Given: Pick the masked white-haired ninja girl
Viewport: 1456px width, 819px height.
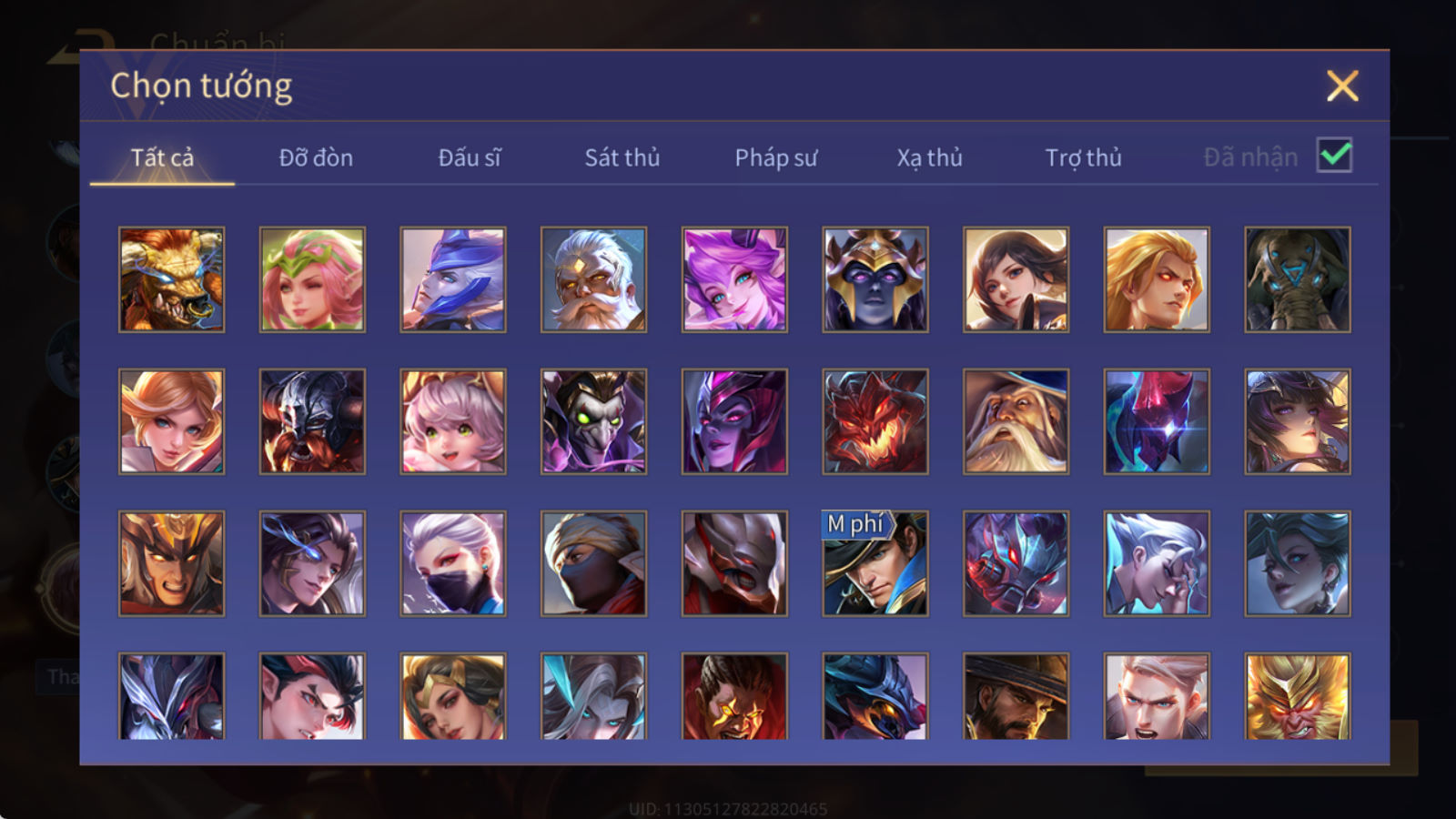Looking at the screenshot, I should pyautogui.click(x=453, y=563).
